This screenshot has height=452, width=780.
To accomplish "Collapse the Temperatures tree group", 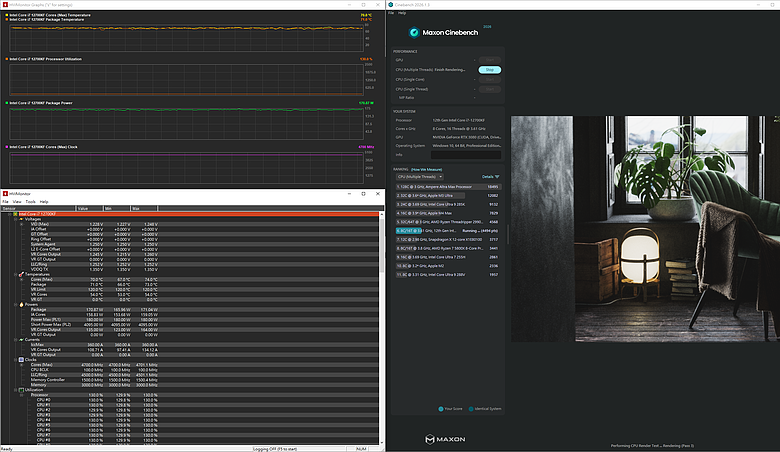I will [15, 274].
